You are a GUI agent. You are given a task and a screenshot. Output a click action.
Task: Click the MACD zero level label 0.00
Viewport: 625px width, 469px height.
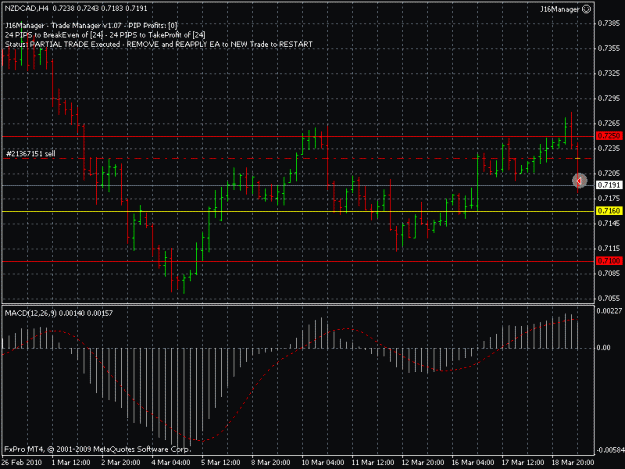(603, 347)
